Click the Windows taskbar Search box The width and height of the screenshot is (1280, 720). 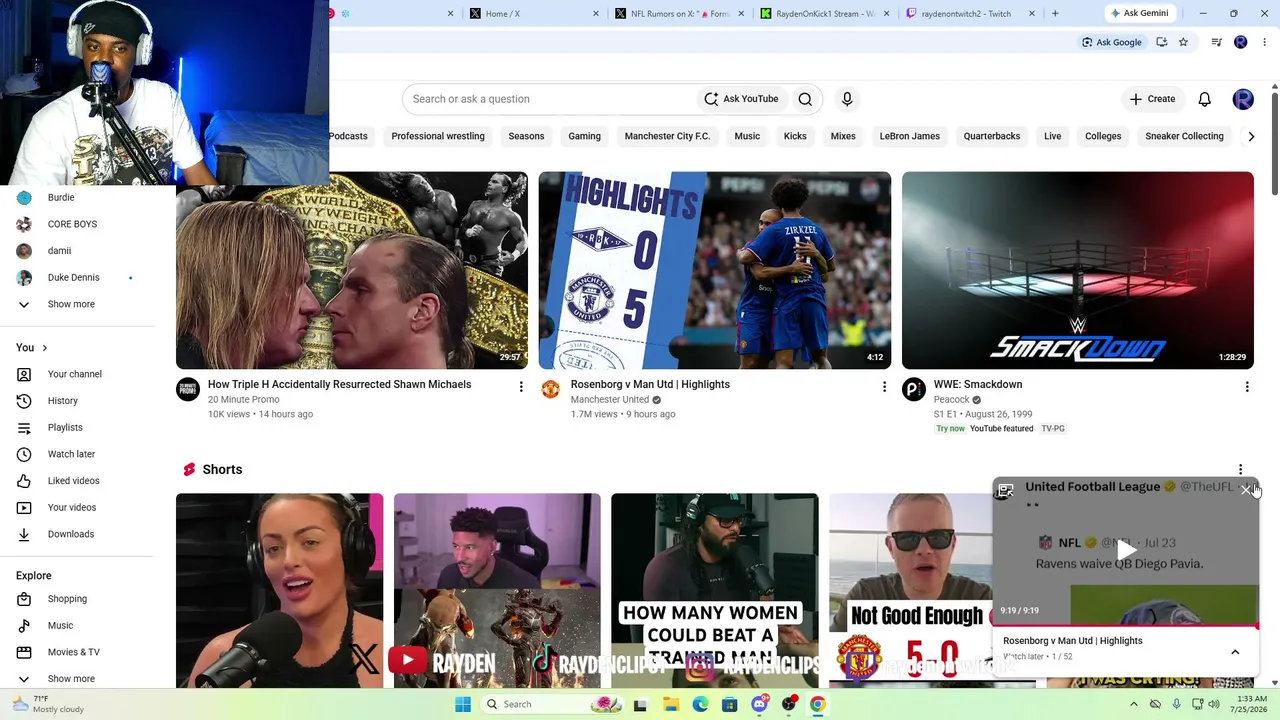point(553,704)
